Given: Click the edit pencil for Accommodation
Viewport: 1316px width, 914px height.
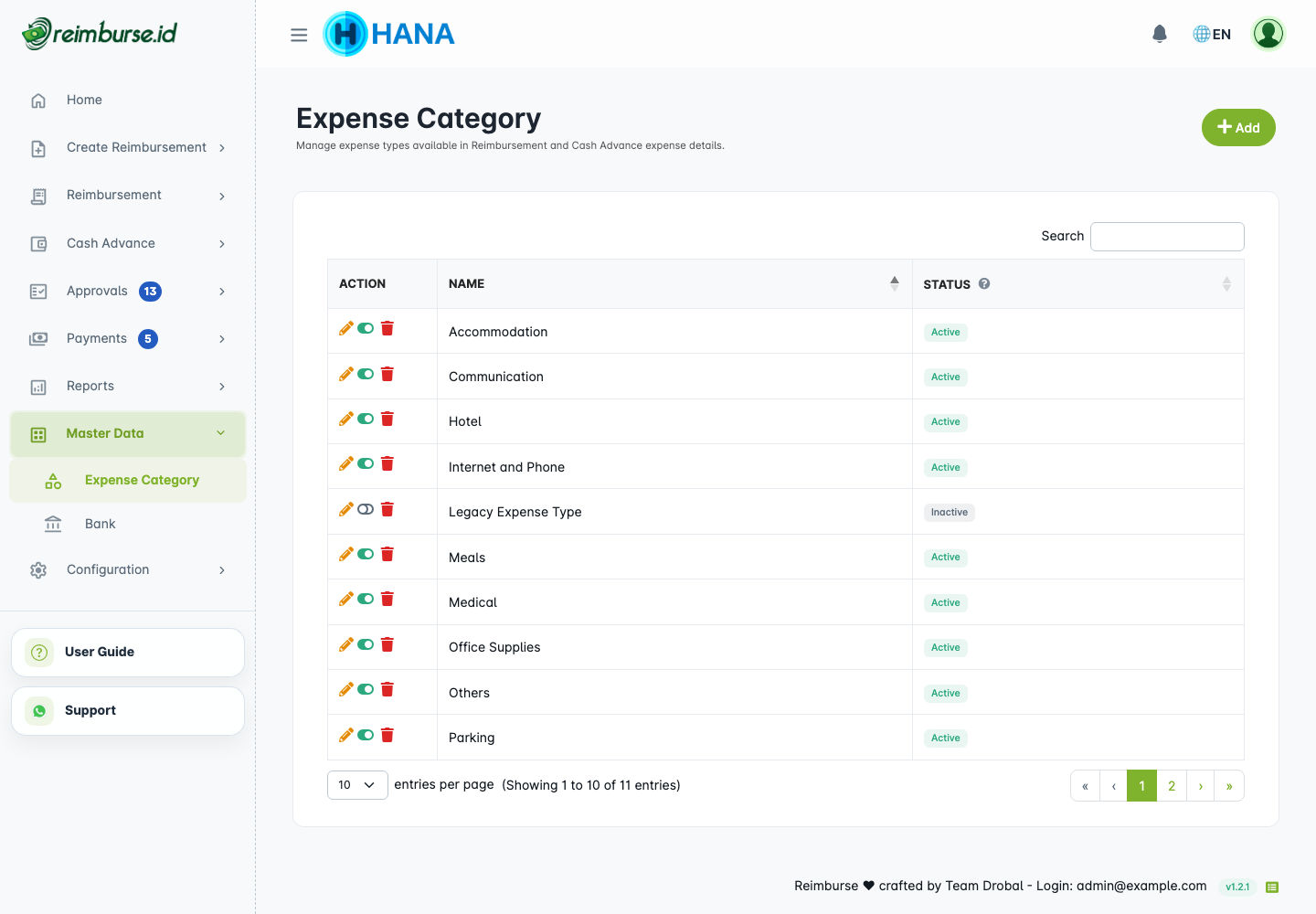Looking at the screenshot, I should (x=346, y=328).
